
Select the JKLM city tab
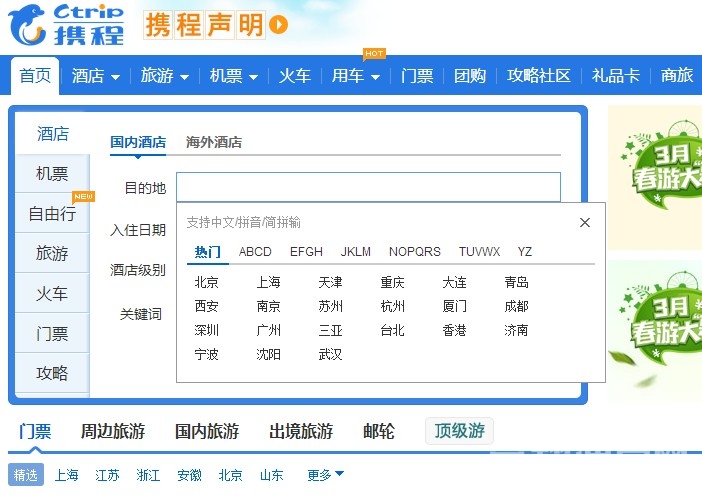click(355, 252)
